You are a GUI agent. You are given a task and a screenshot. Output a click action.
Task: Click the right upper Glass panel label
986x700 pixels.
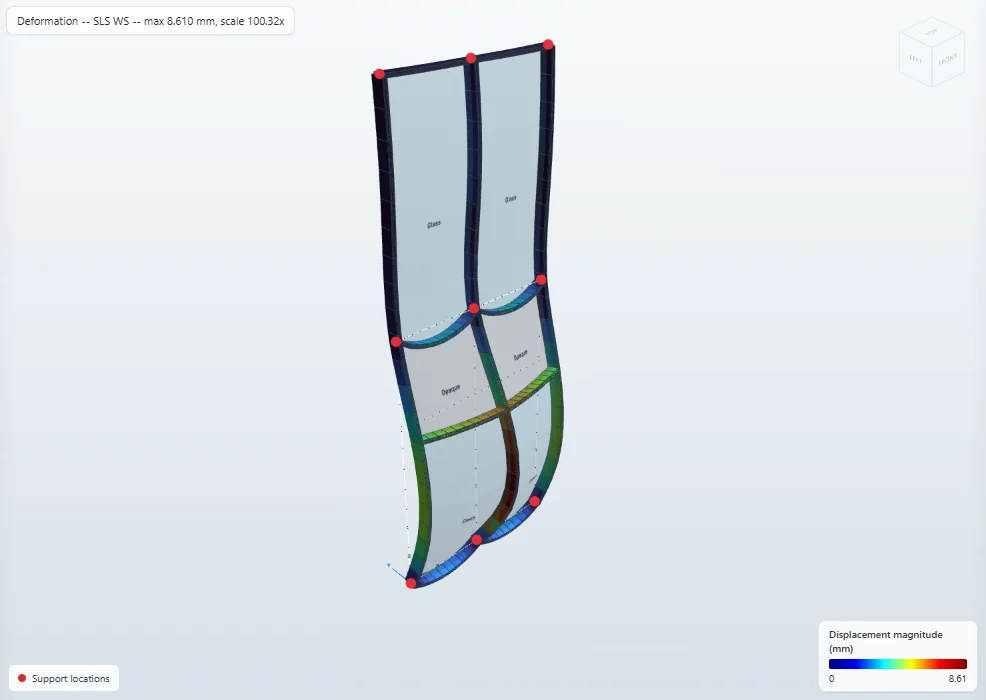pos(511,199)
